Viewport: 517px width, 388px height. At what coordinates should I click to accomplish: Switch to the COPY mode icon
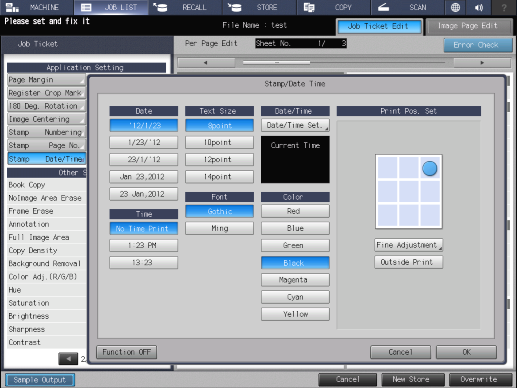pos(309,7)
